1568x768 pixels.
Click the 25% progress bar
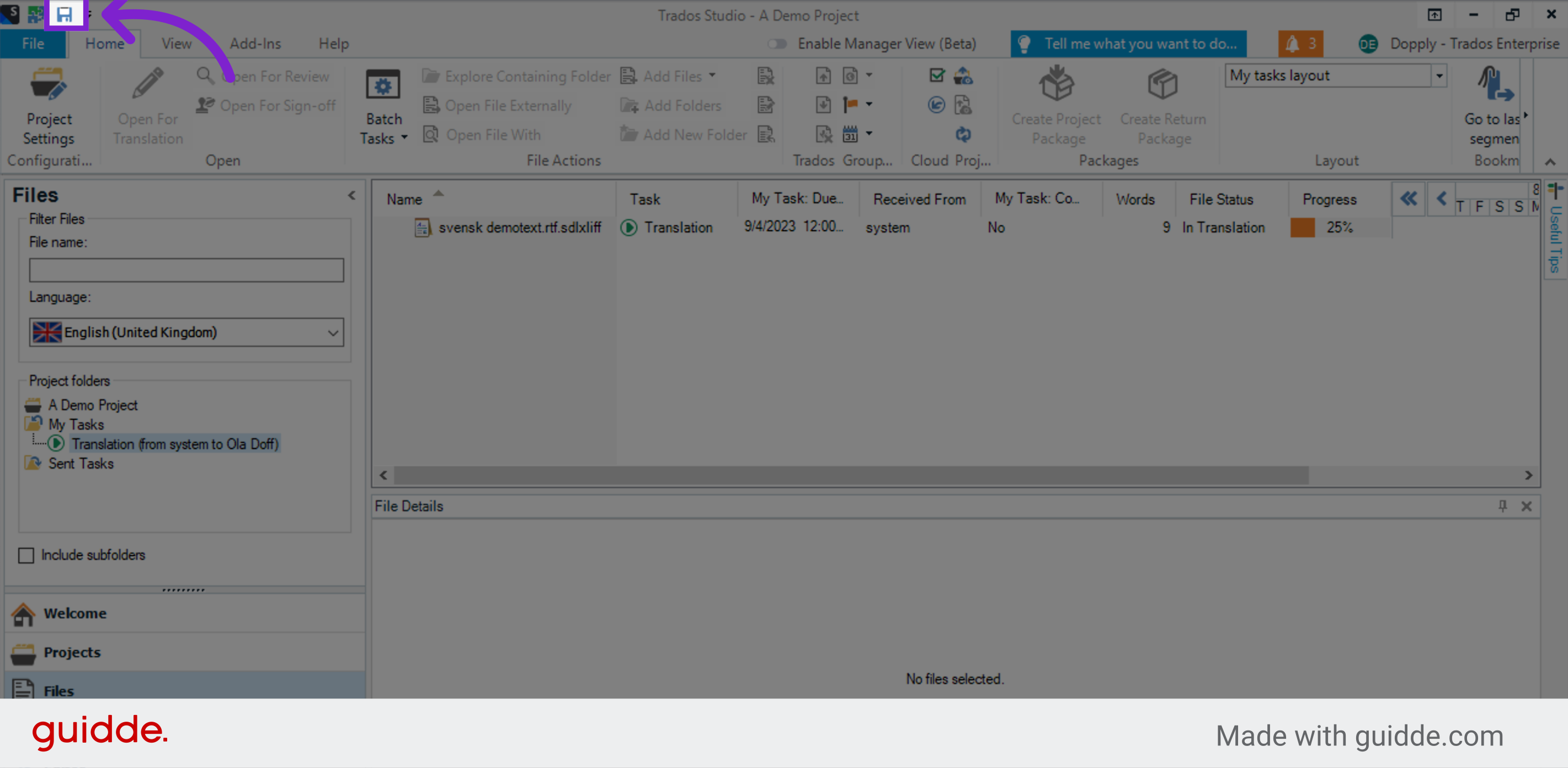click(x=1339, y=228)
